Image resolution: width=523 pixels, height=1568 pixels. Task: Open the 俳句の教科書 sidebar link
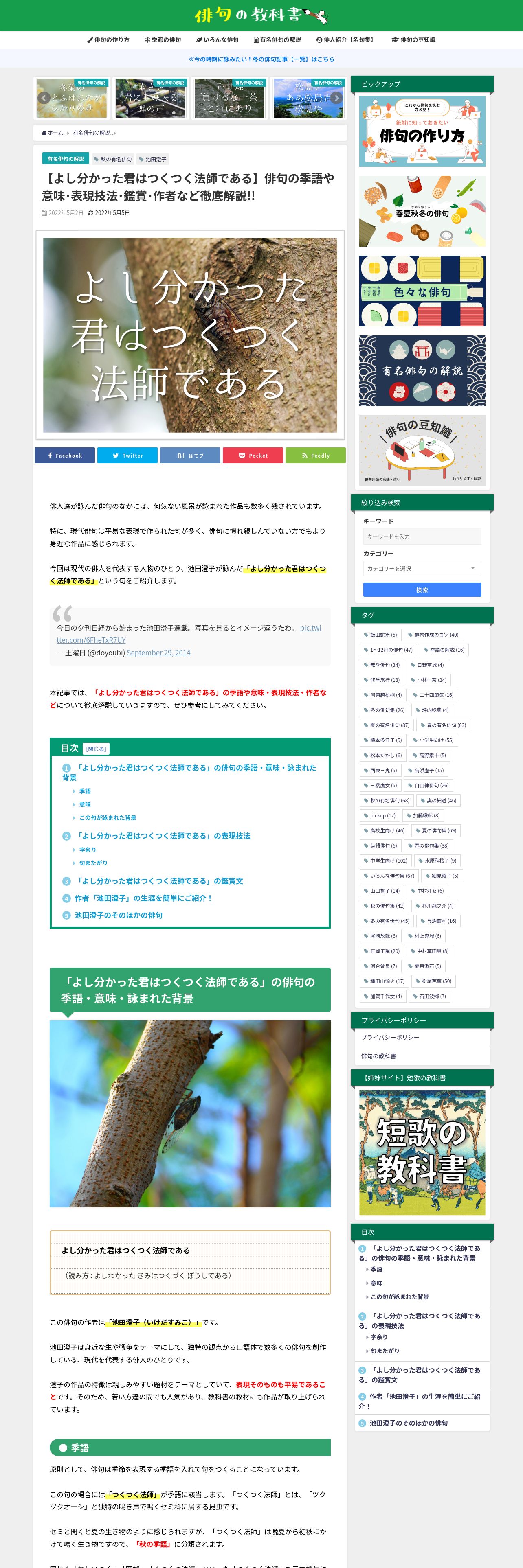coord(422,1056)
